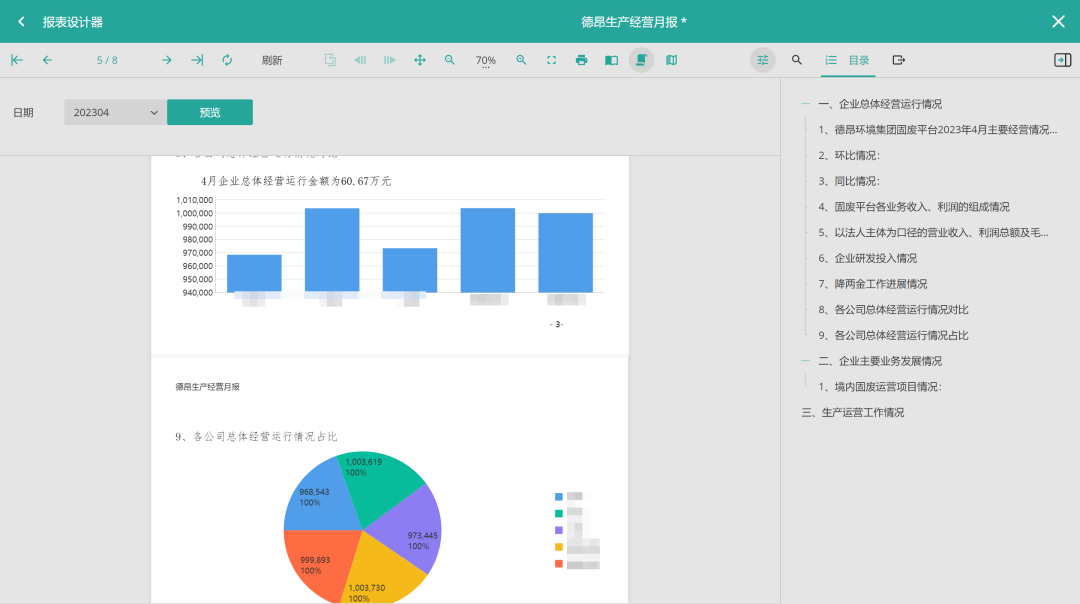Open the search tool

coord(797,61)
